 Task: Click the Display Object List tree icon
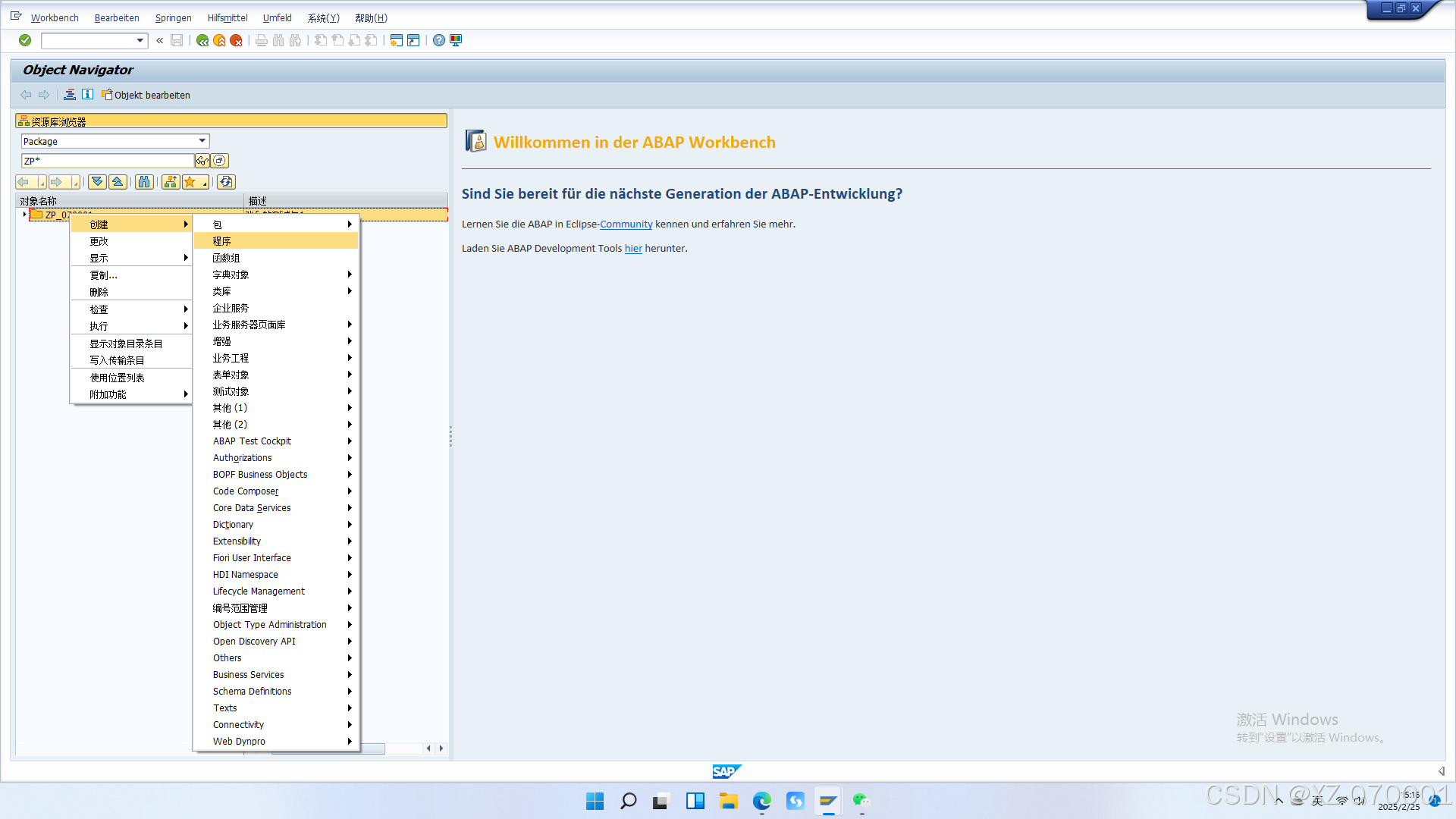70,95
